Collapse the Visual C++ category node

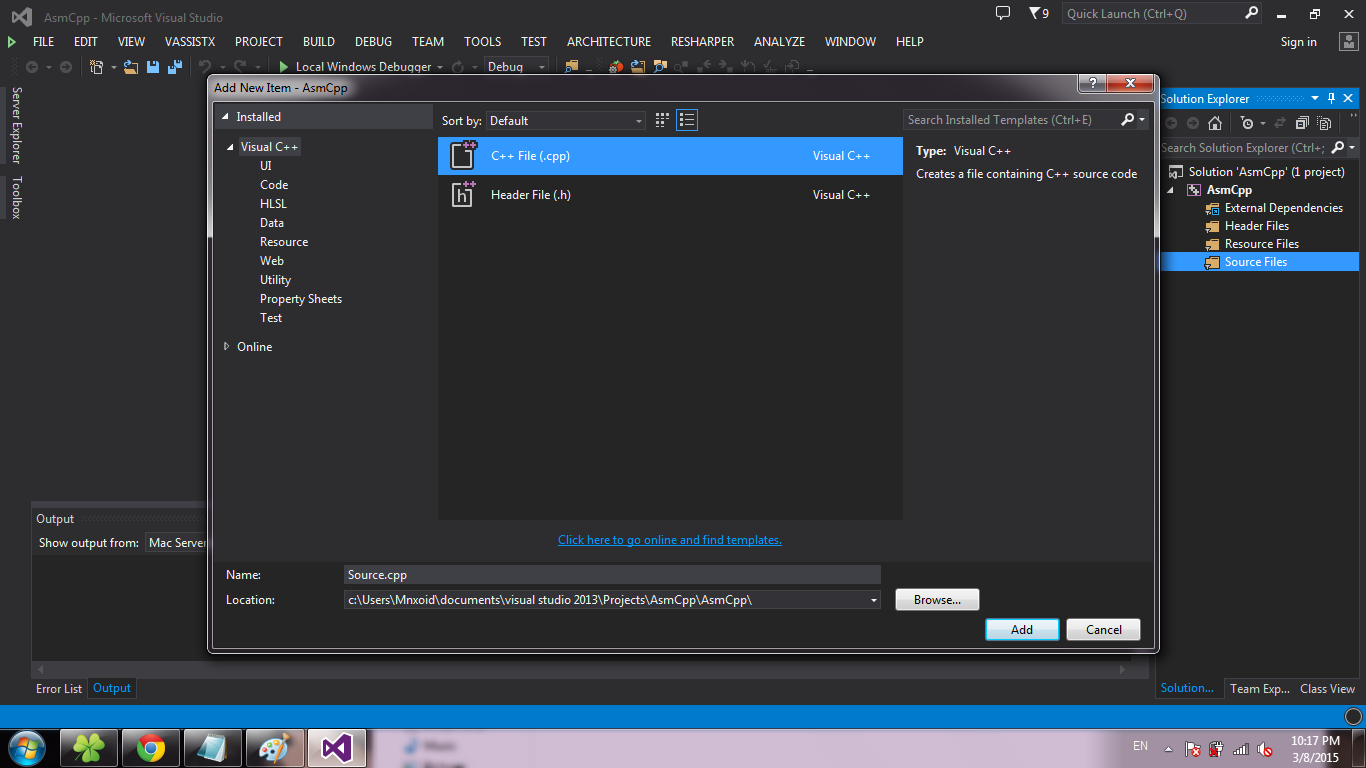232,147
